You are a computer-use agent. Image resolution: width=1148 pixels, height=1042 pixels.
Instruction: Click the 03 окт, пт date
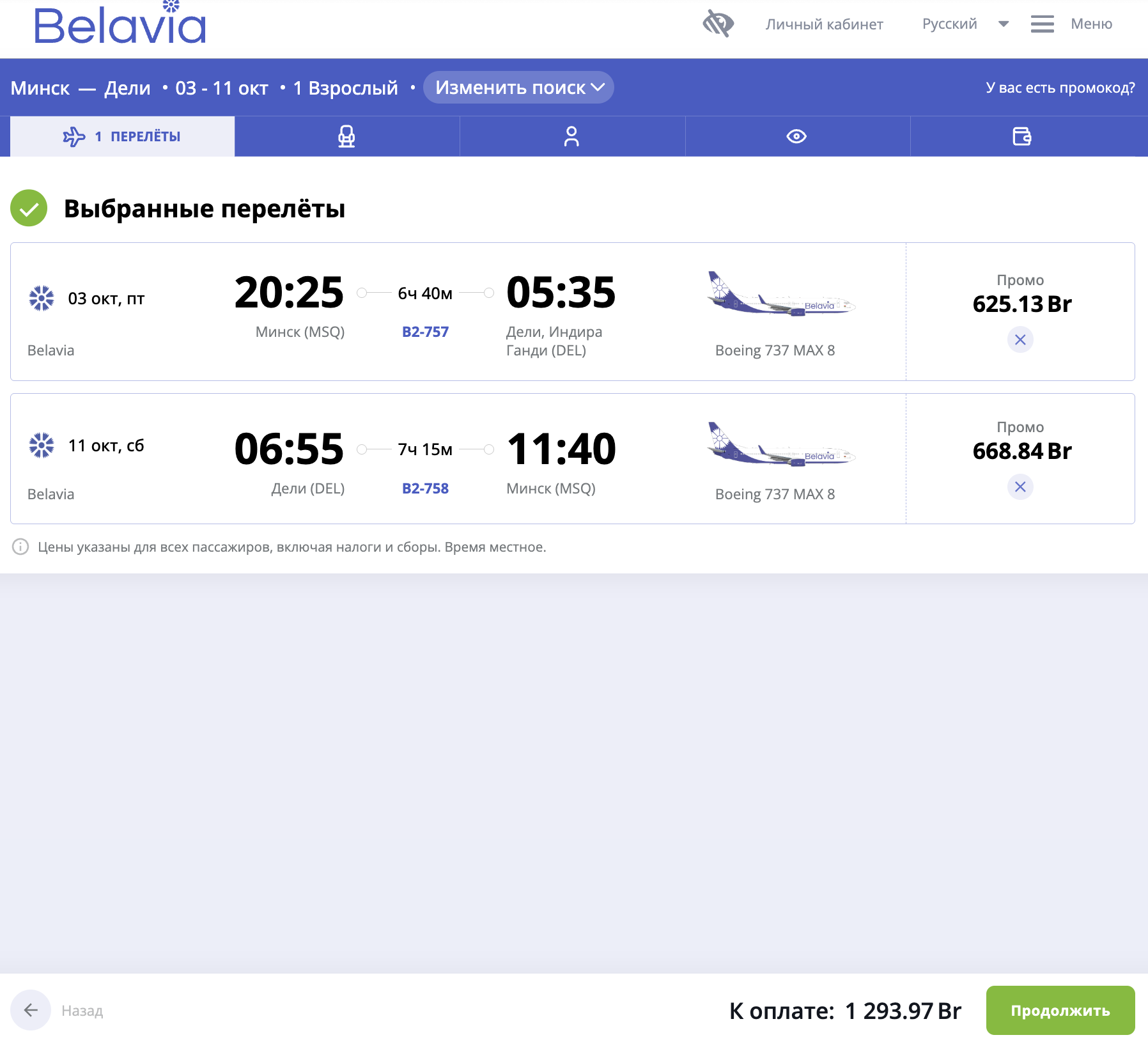pos(106,299)
